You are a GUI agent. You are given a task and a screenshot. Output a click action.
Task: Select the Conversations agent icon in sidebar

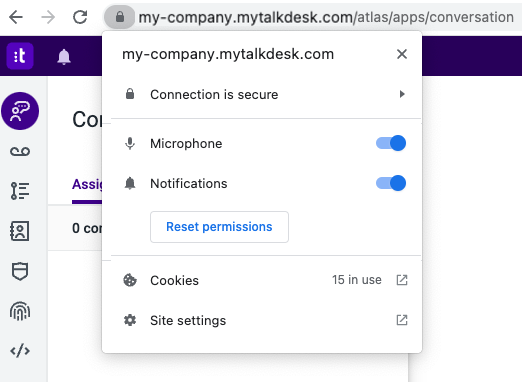tap(20, 111)
